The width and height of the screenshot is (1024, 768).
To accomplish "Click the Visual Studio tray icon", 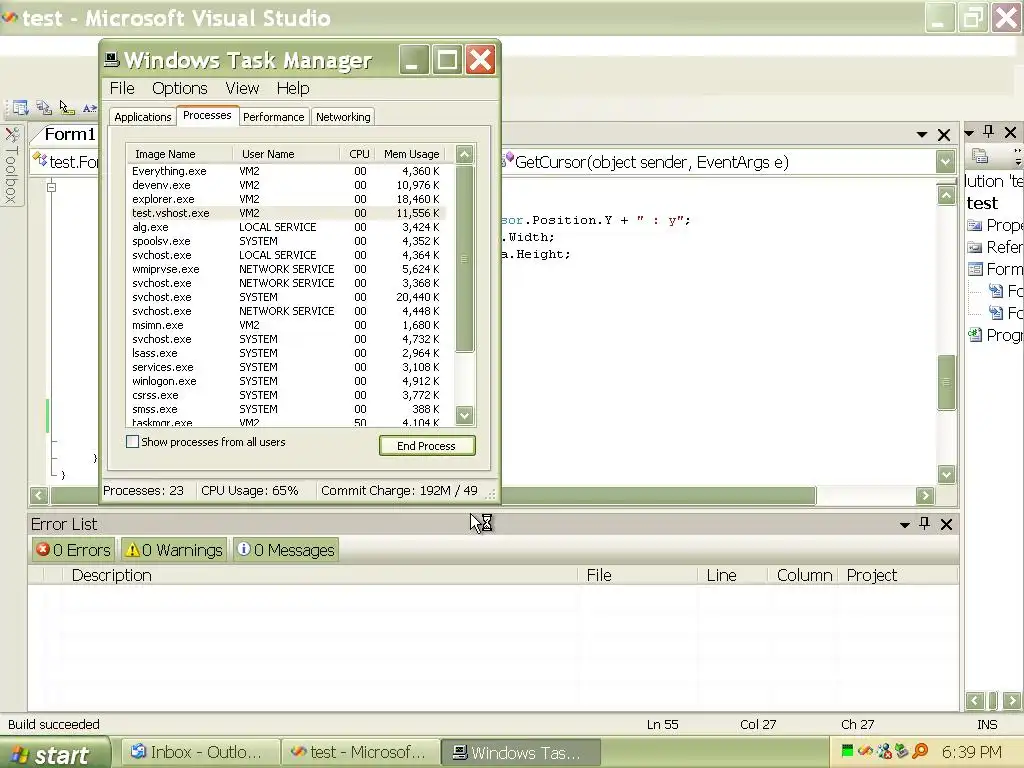I will 865,751.
